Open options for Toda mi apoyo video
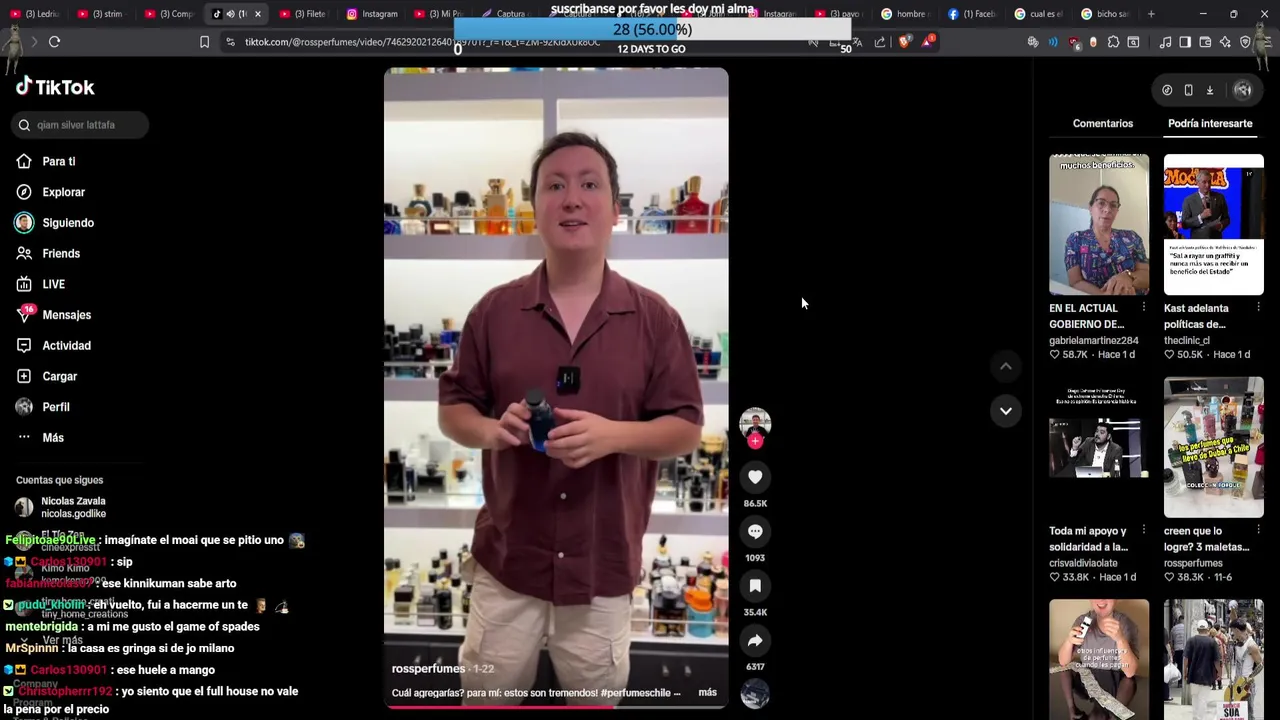The height and width of the screenshot is (720, 1280). [x=1144, y=530]
